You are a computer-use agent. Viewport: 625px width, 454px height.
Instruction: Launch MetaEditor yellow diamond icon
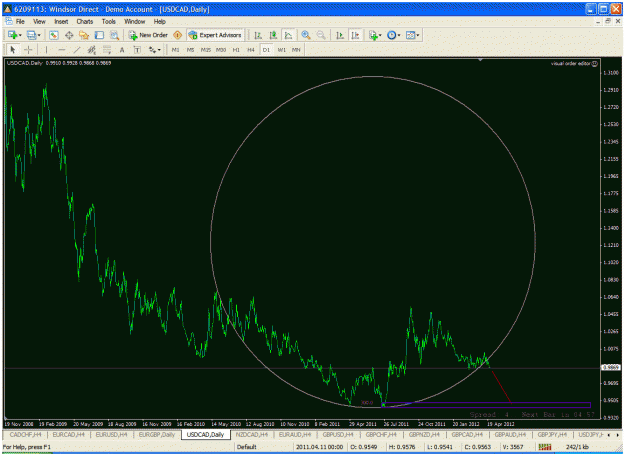pyautogui.click(x=178, y=35)
